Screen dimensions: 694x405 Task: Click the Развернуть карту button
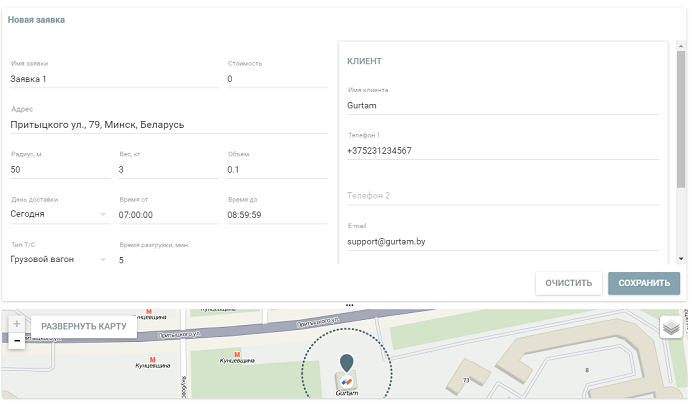pos(84,327)
